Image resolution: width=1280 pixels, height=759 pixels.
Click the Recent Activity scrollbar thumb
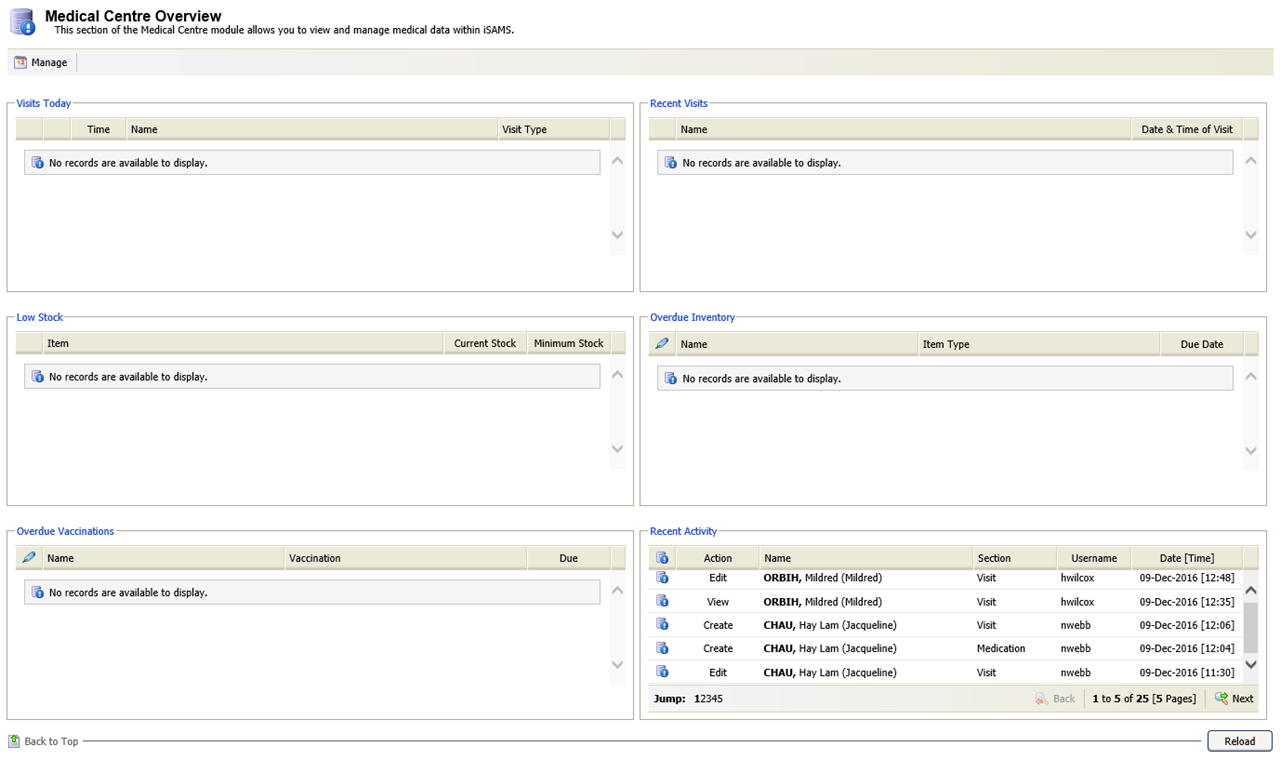(1250, 627)
